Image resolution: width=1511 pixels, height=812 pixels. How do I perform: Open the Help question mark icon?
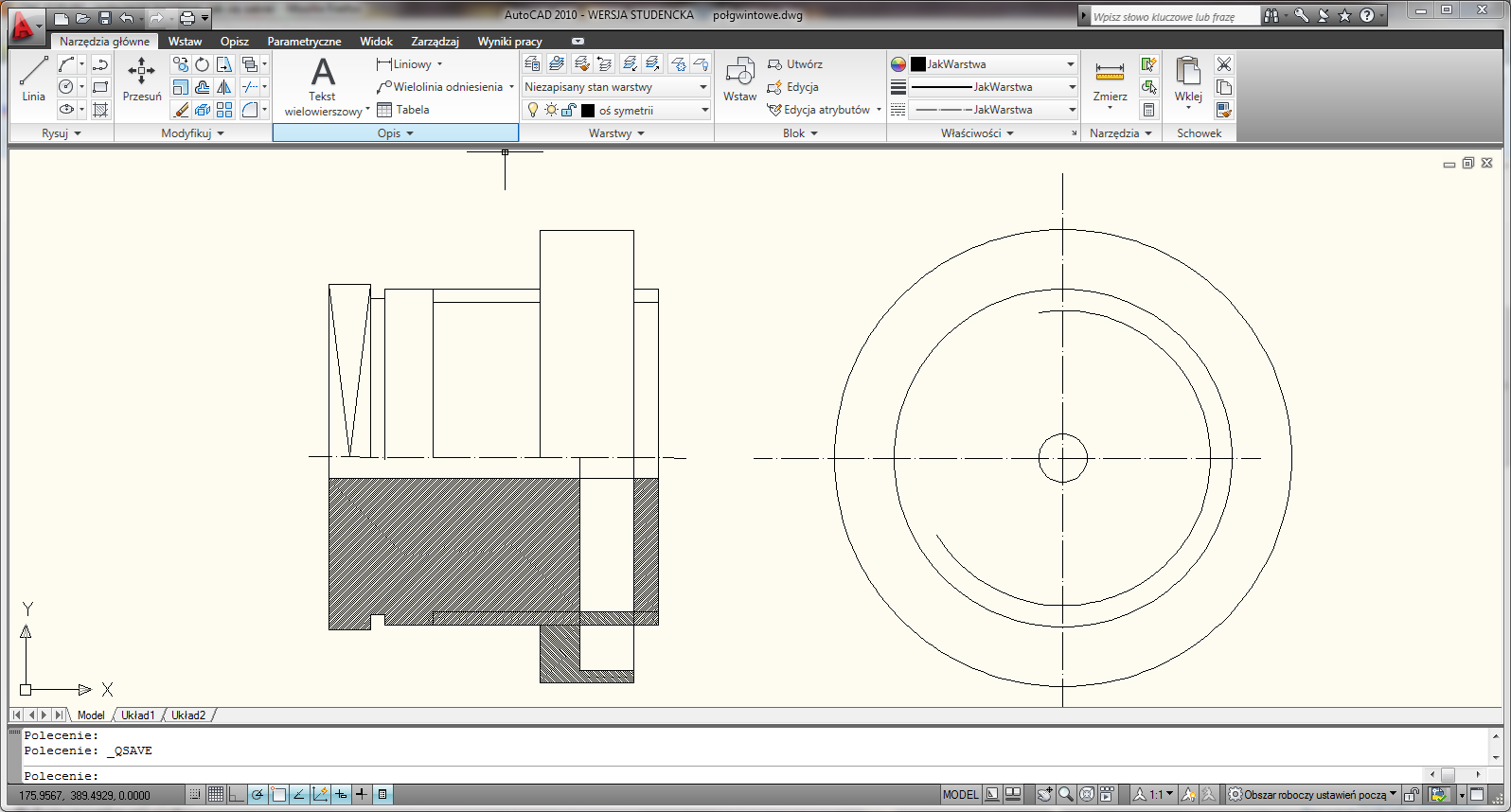pos(1367,15)
